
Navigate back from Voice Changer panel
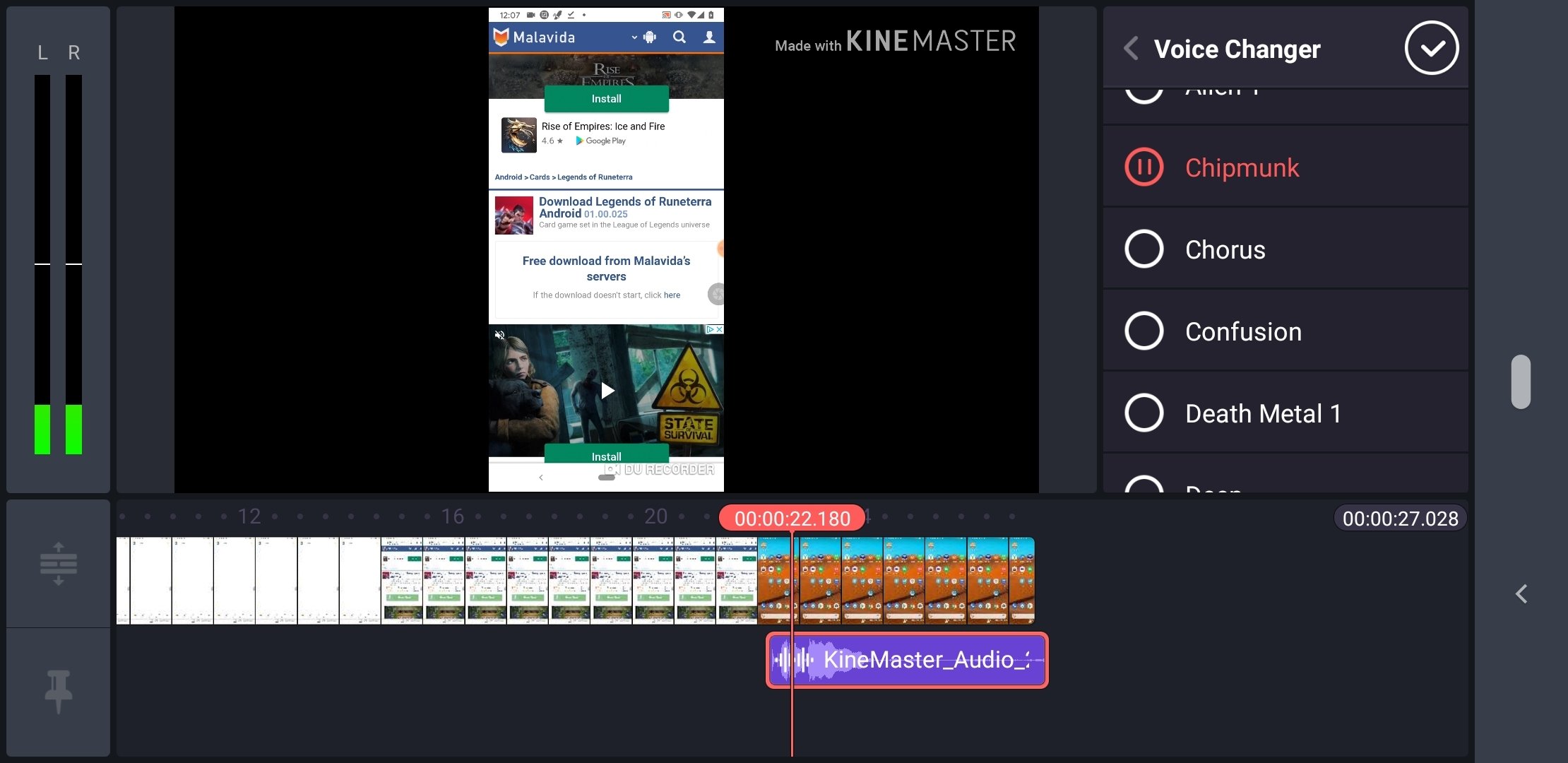(x=1130, y=48)
